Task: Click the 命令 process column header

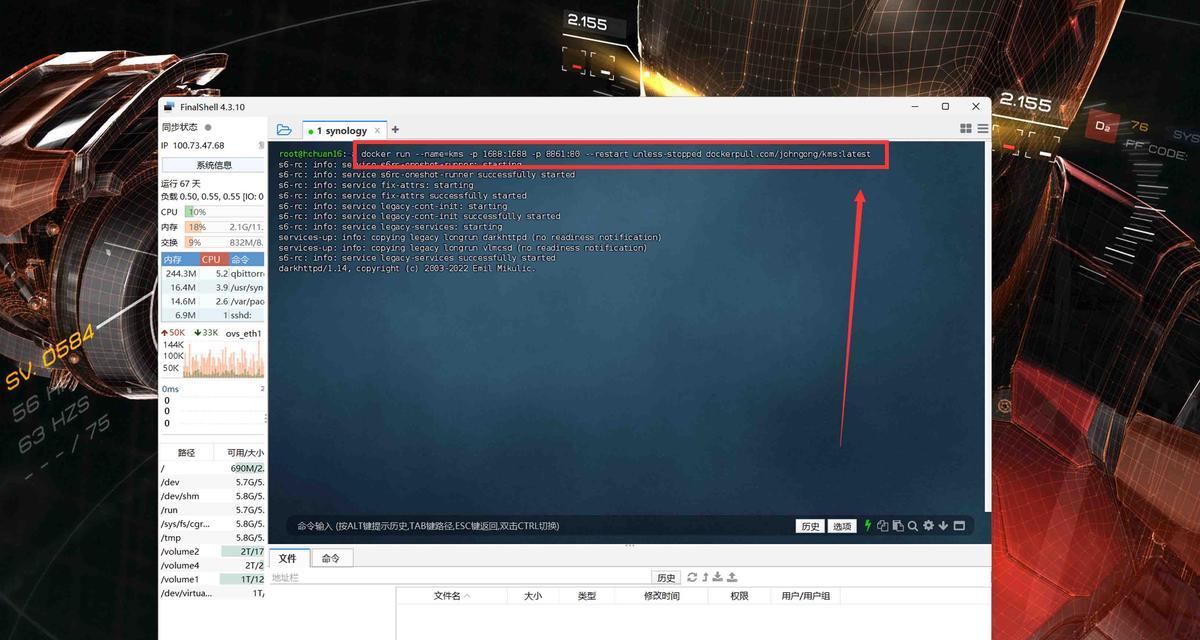Action: pyautogui.click(x=246, y=259)
